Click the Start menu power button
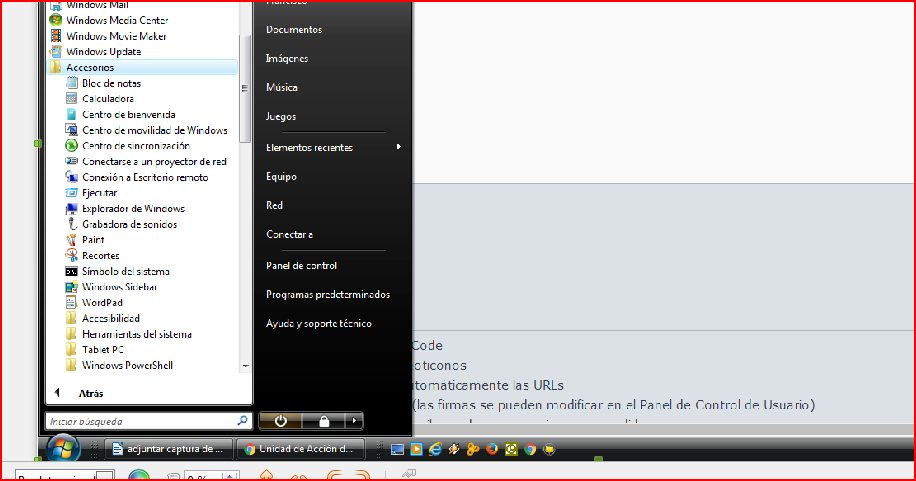916x481 pixels. click(280, 421)
